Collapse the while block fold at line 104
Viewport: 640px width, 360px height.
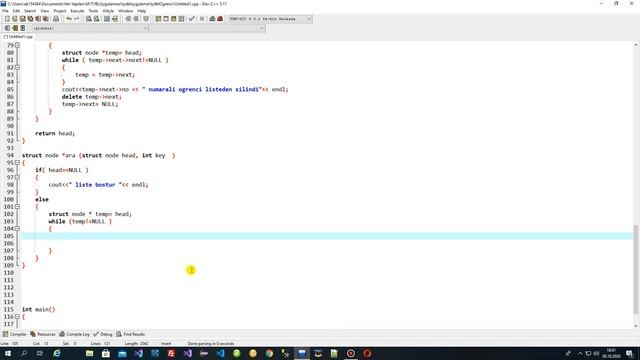[17, 229]
